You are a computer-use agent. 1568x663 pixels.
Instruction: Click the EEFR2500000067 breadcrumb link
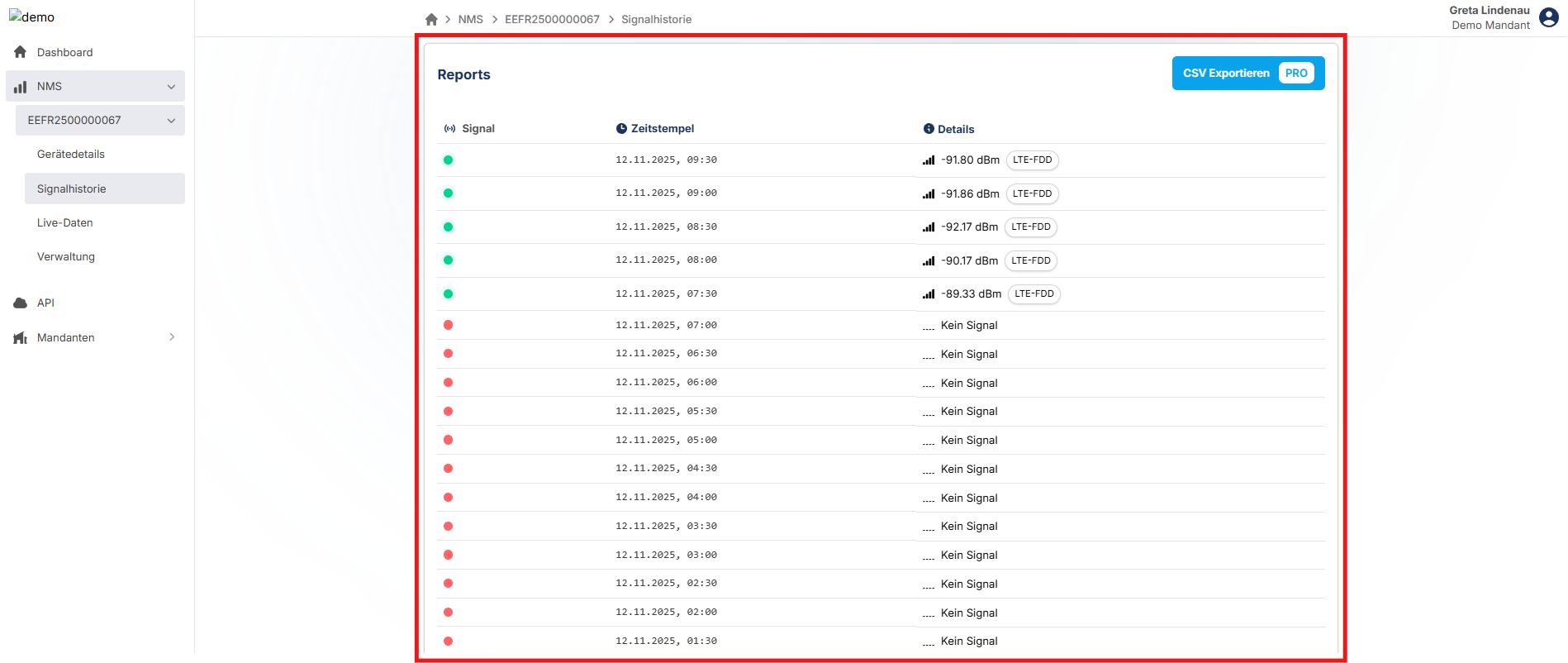(x=552, y=19)
